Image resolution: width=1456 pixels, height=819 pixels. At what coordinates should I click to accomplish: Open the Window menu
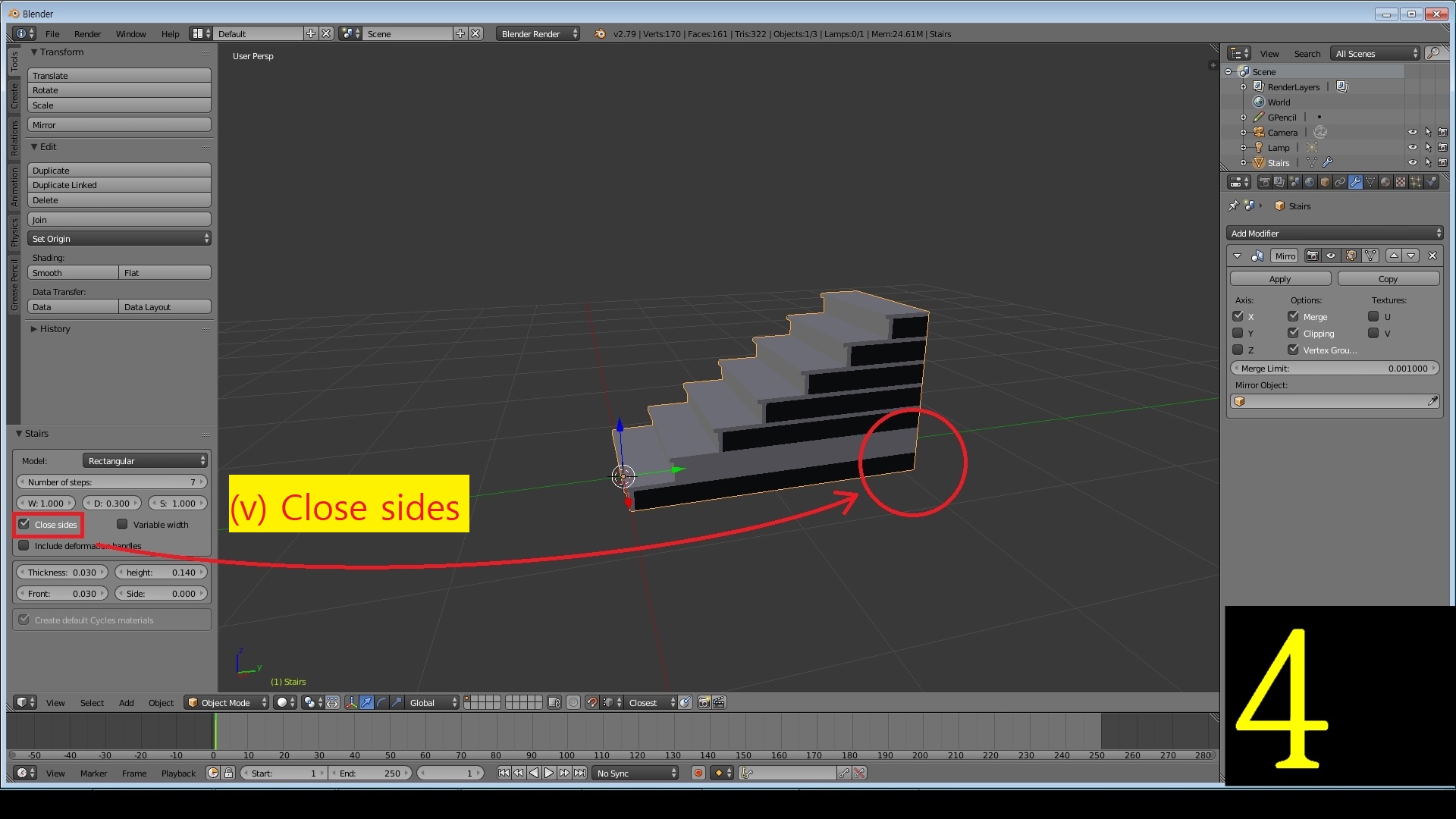[x=130, y=33]
